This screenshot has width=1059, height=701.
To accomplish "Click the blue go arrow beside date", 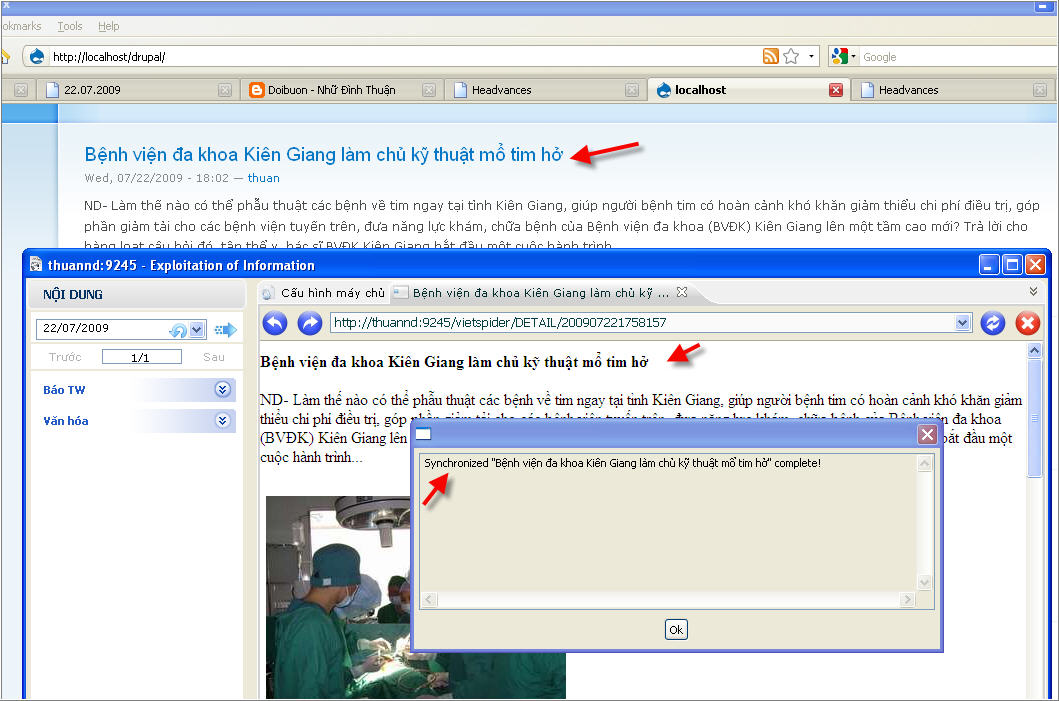I will (x=225, y=330).
